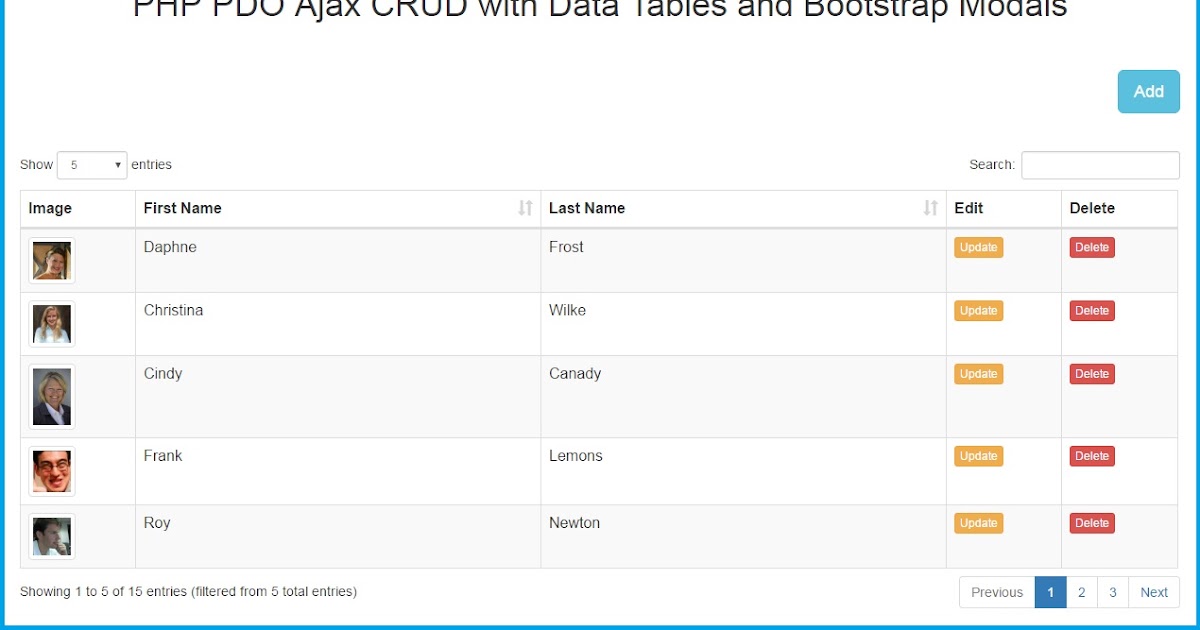Update the Roy Newton record
1200x630 pixels.
tap(978, 523)
